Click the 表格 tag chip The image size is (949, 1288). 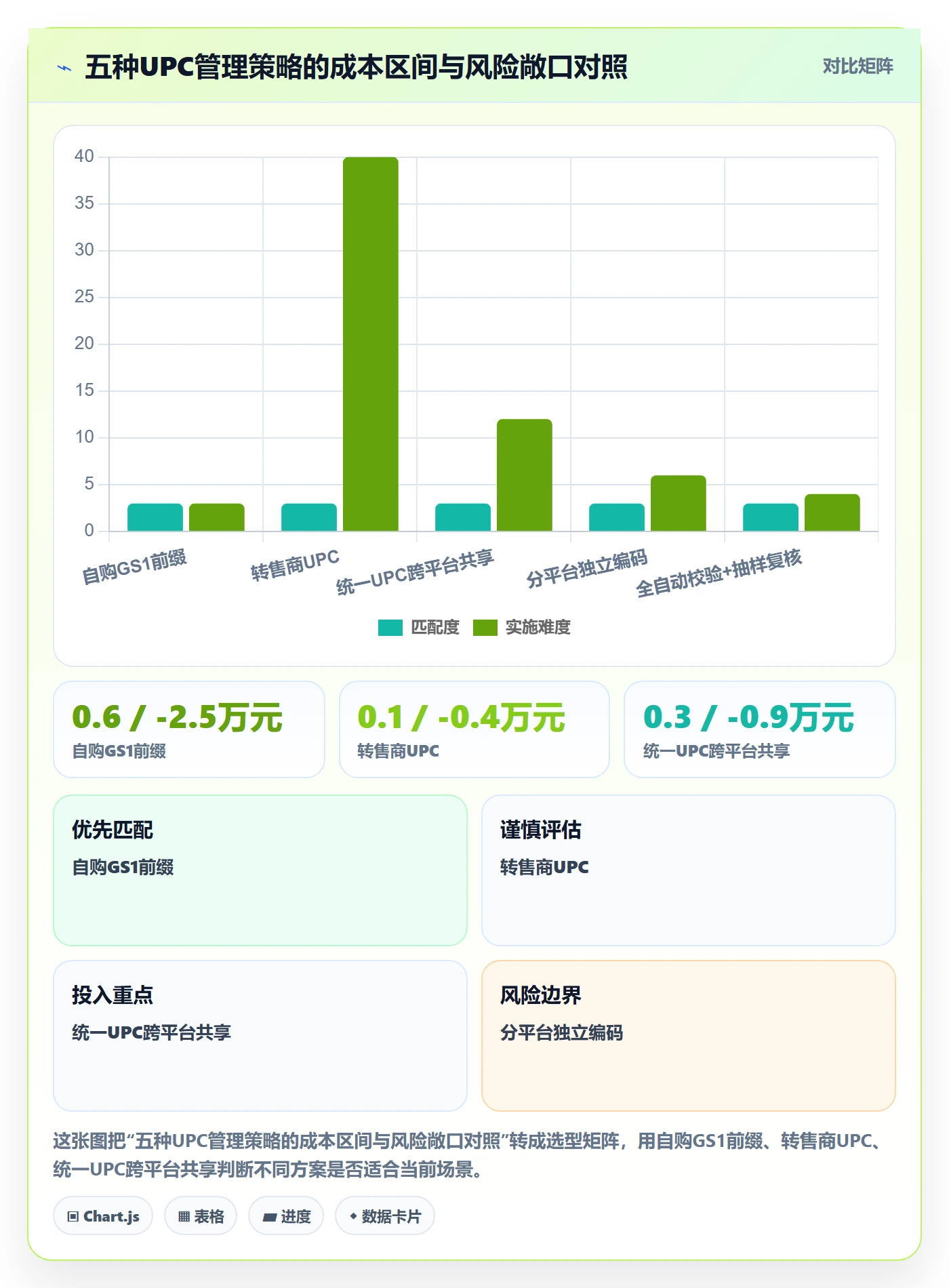tap(201, 1216)
